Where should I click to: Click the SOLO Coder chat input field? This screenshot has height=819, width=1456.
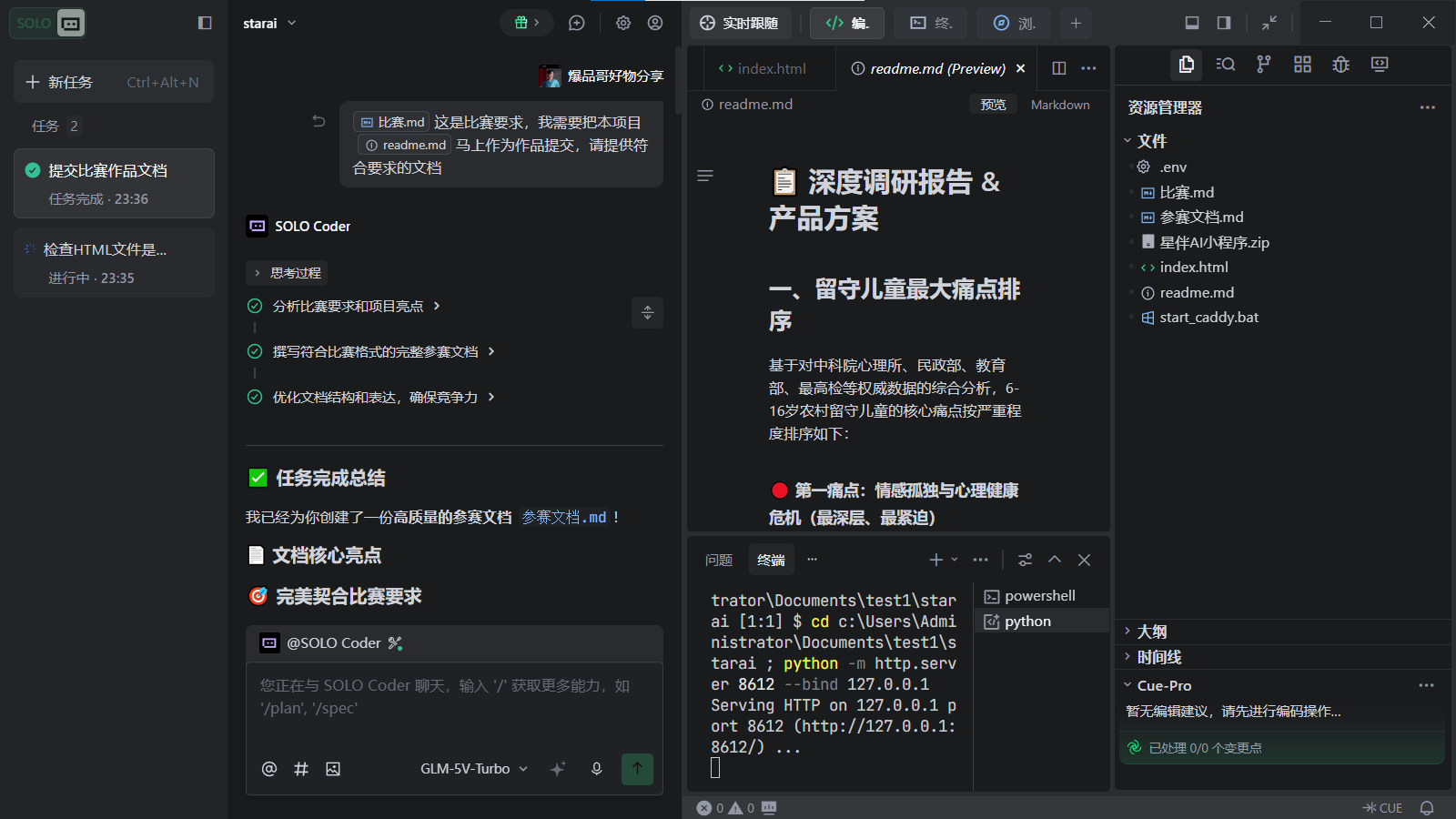[x=454, y=705]
